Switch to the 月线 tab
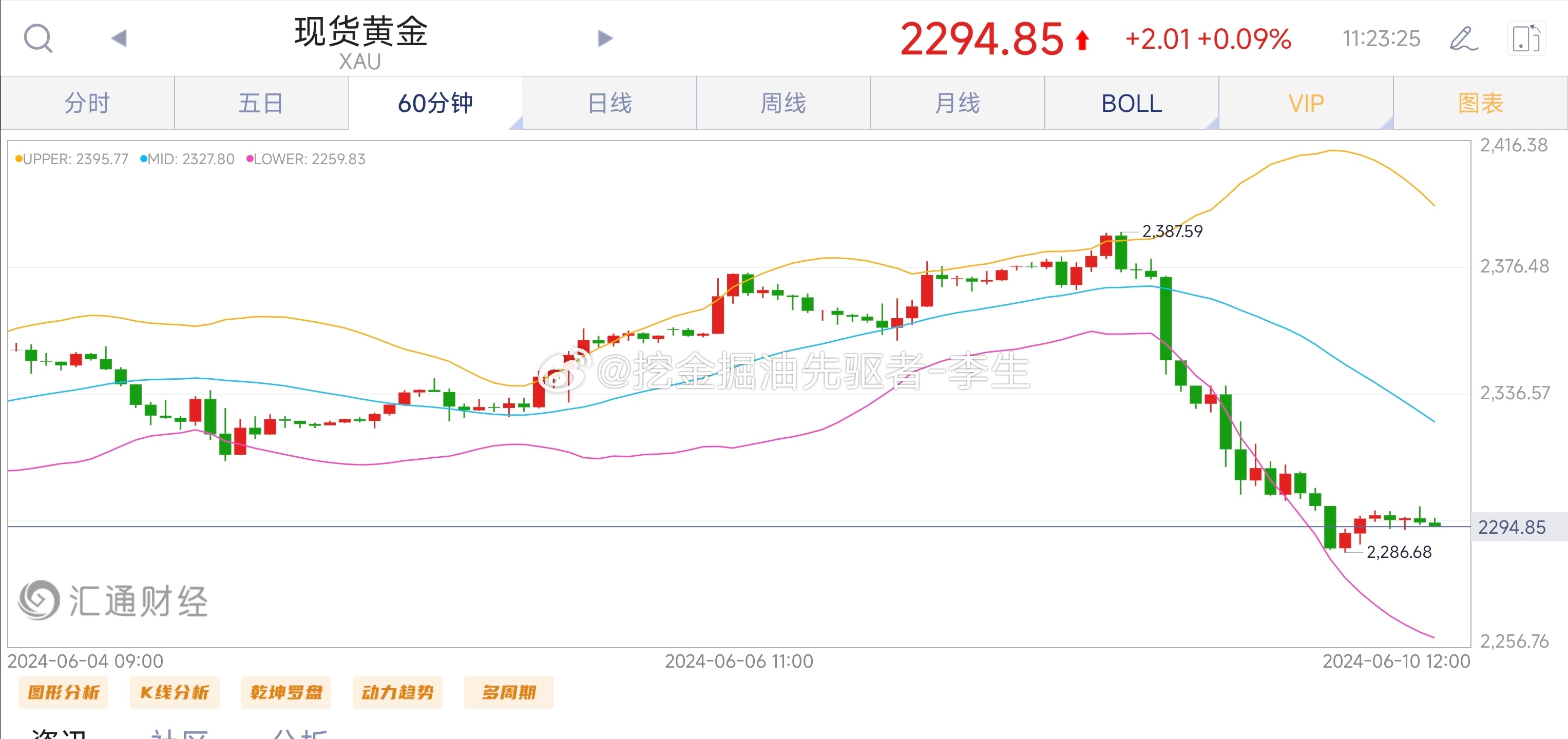 coord(958,103)
